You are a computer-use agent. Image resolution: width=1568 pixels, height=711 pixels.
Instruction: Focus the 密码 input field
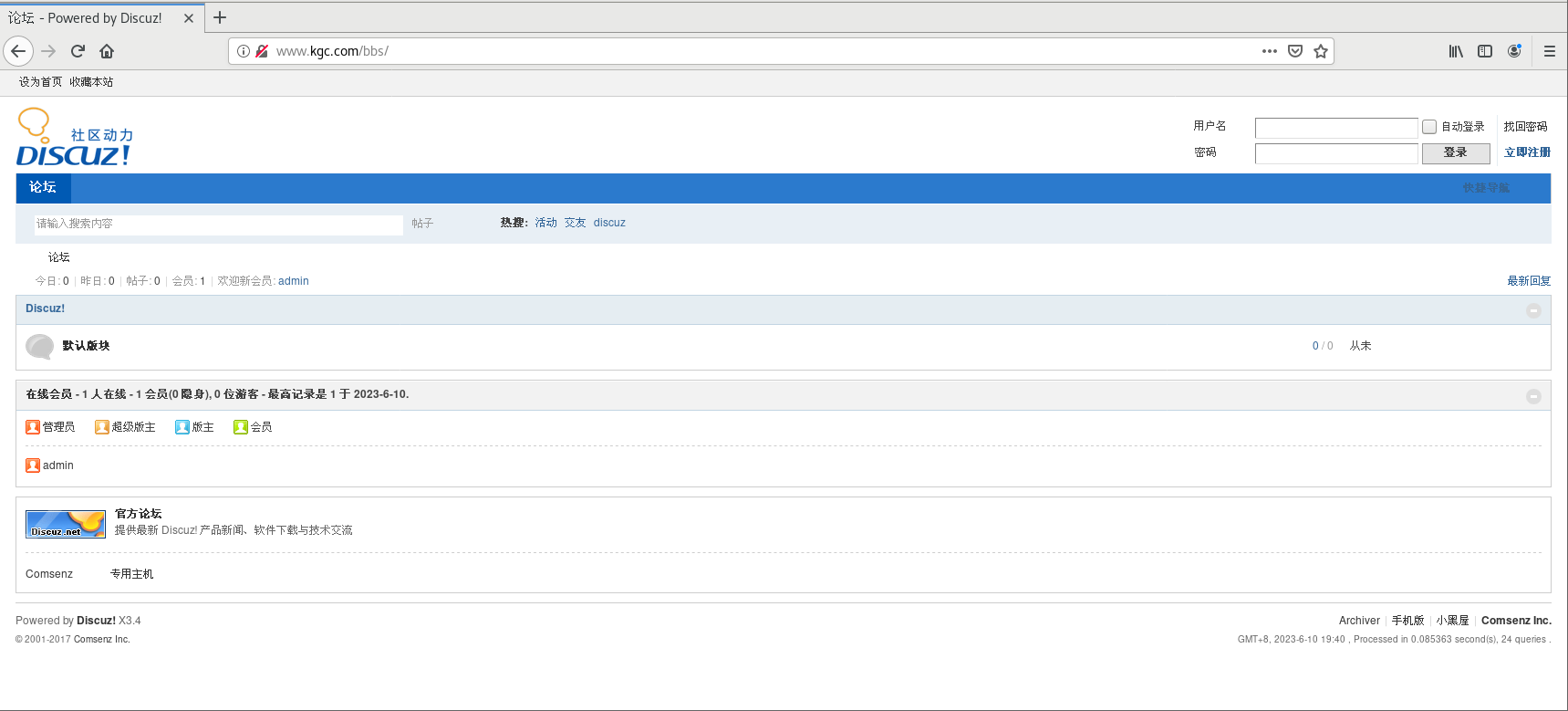click(1336, 153)
